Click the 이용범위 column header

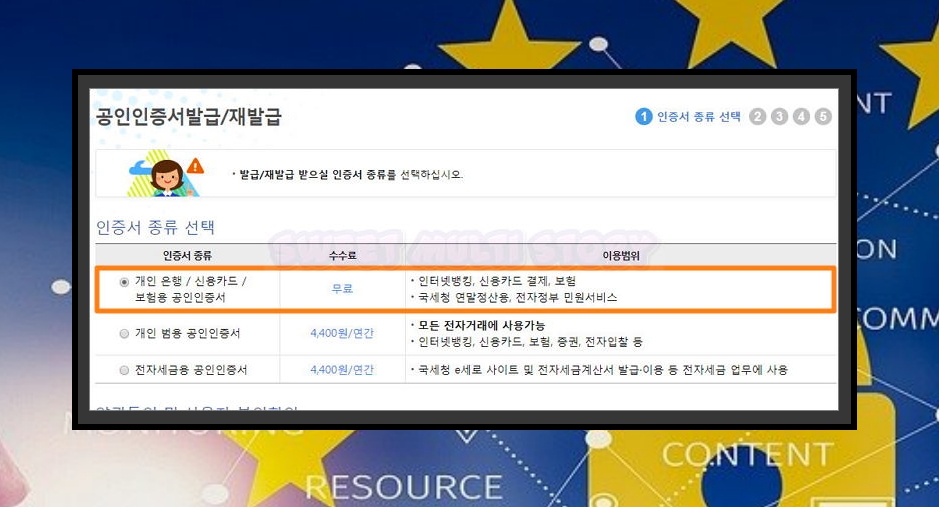[x=621, y=256]
